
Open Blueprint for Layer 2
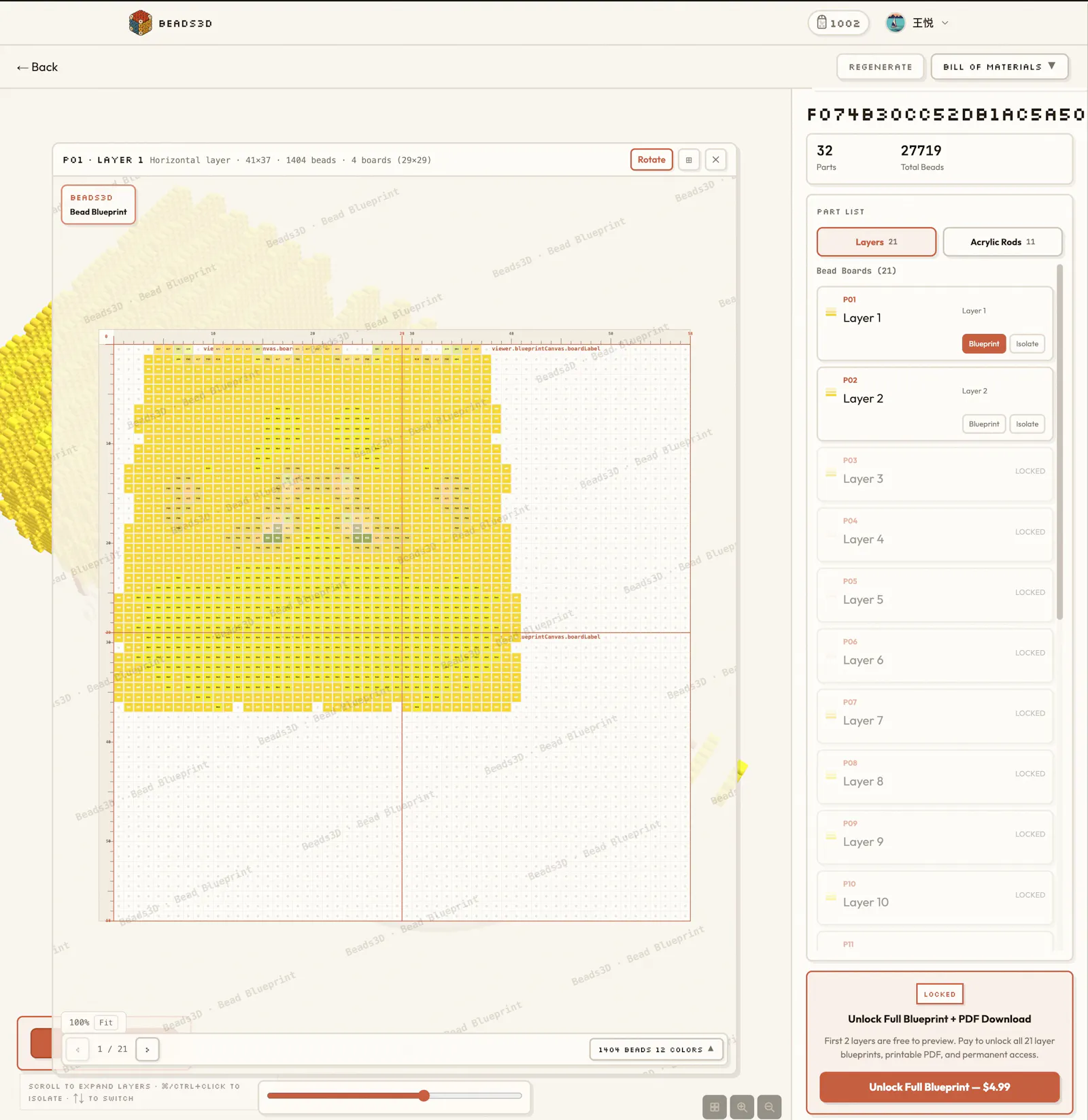[x=983, y=424]
